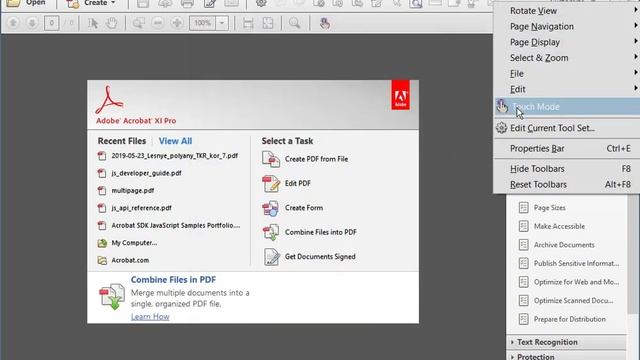Open the Rotate View submenu
The width and height of the screenshot is (640, 360).
coord(567,11)
